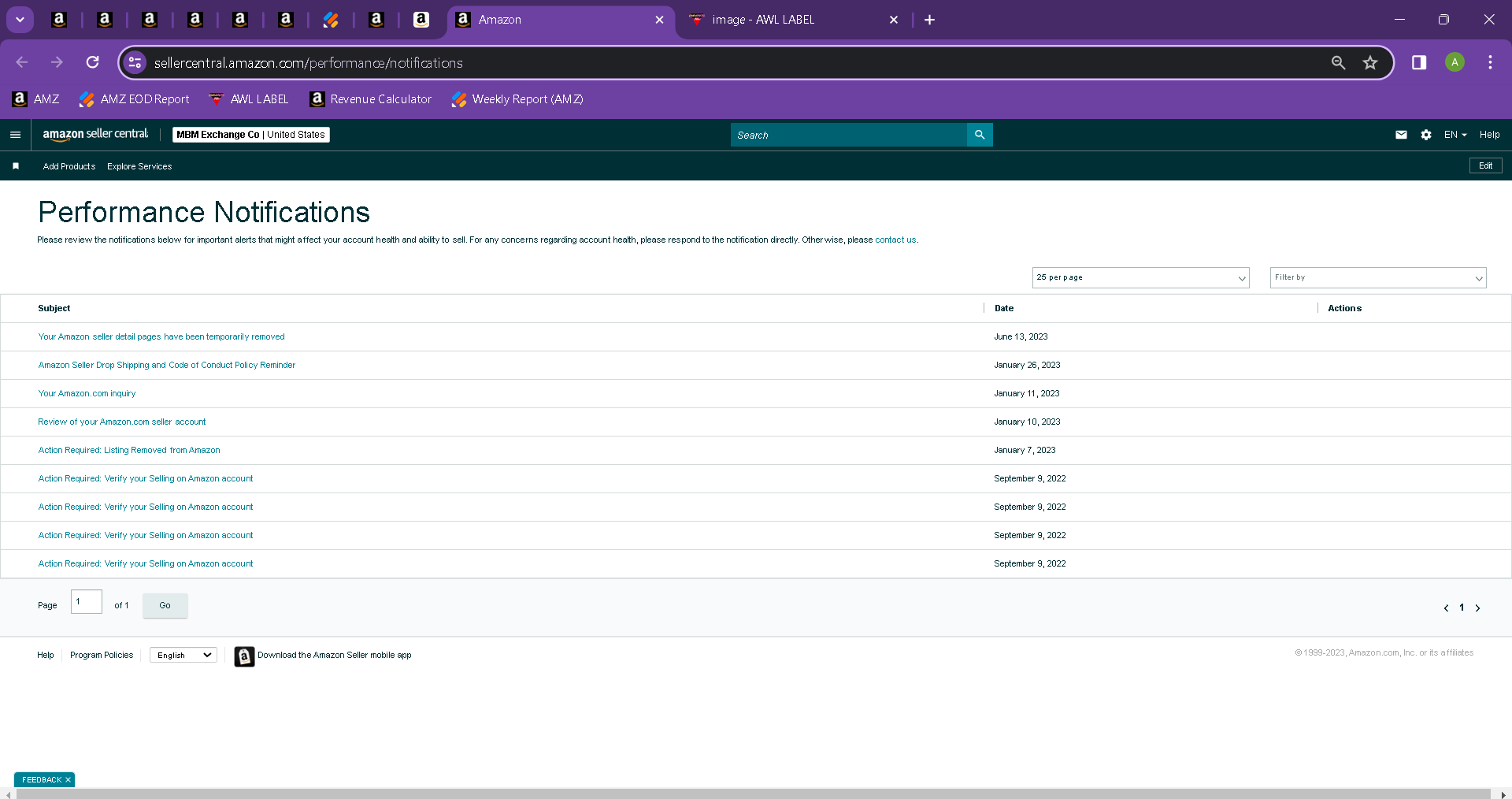Expand the Filter by dropdown
The height and width of the screenshot is (799, 1512).
(x=1378, y=277)
